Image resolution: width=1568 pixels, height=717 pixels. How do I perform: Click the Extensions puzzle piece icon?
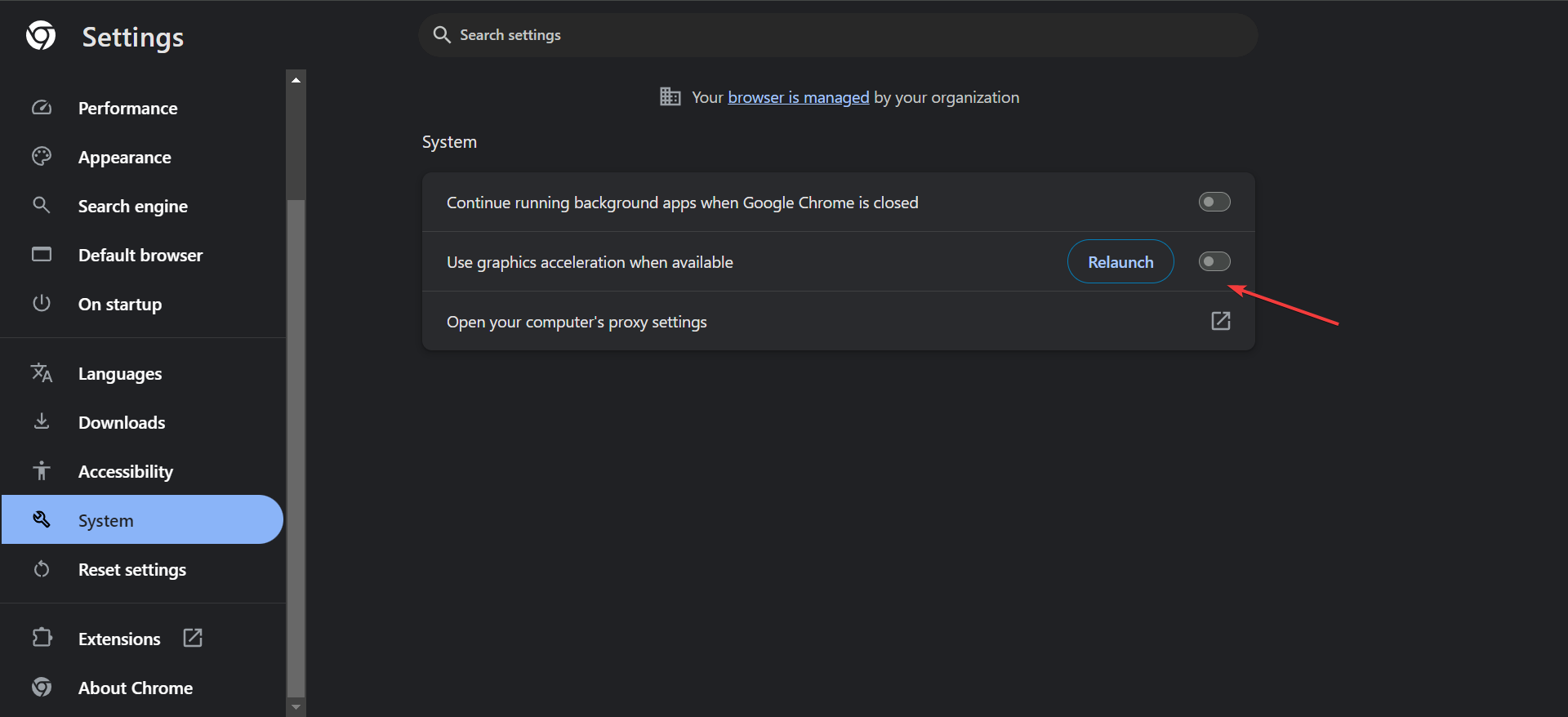point(42,638)
